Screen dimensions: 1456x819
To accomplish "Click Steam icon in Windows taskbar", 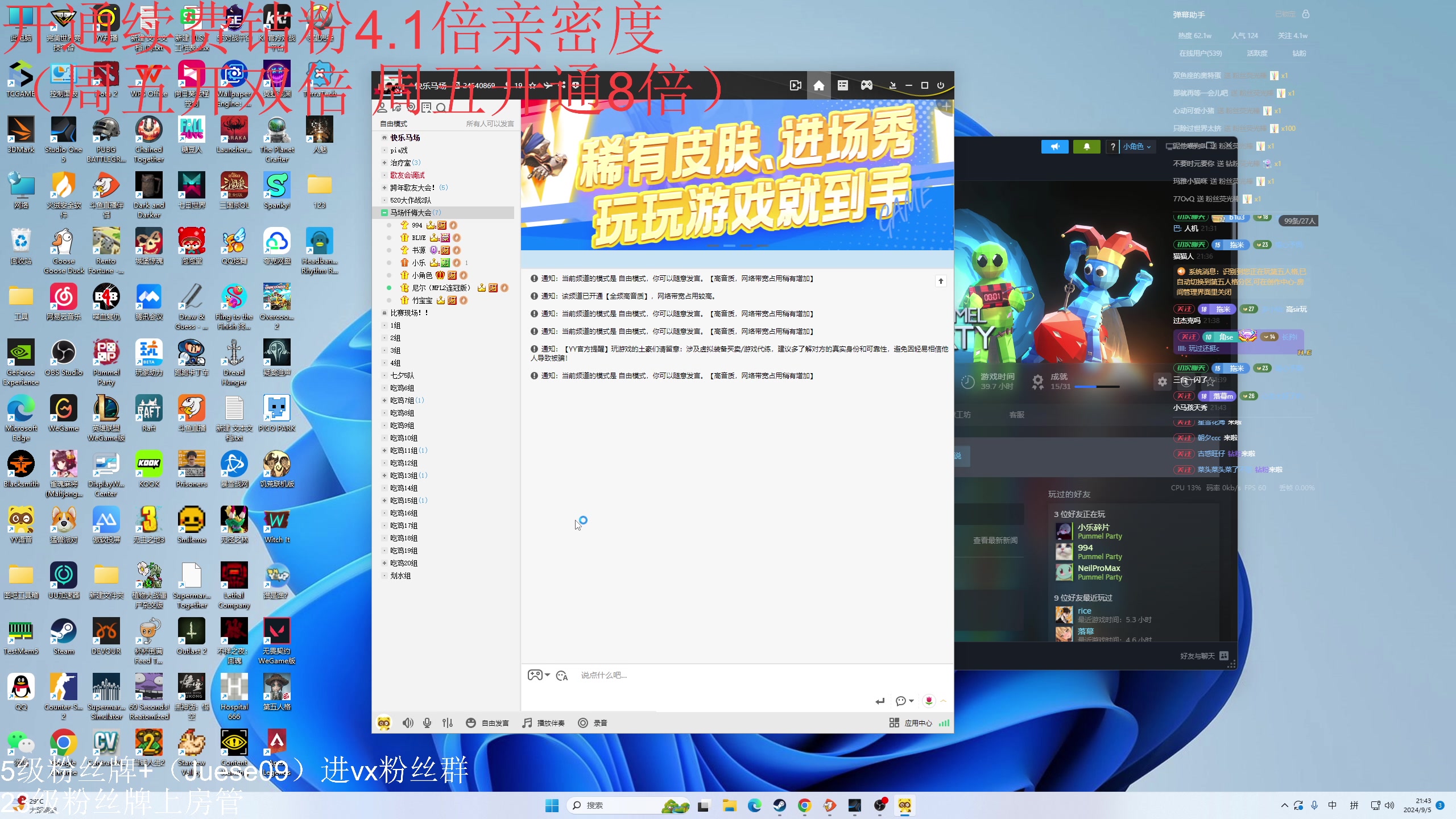I will 780,805.
